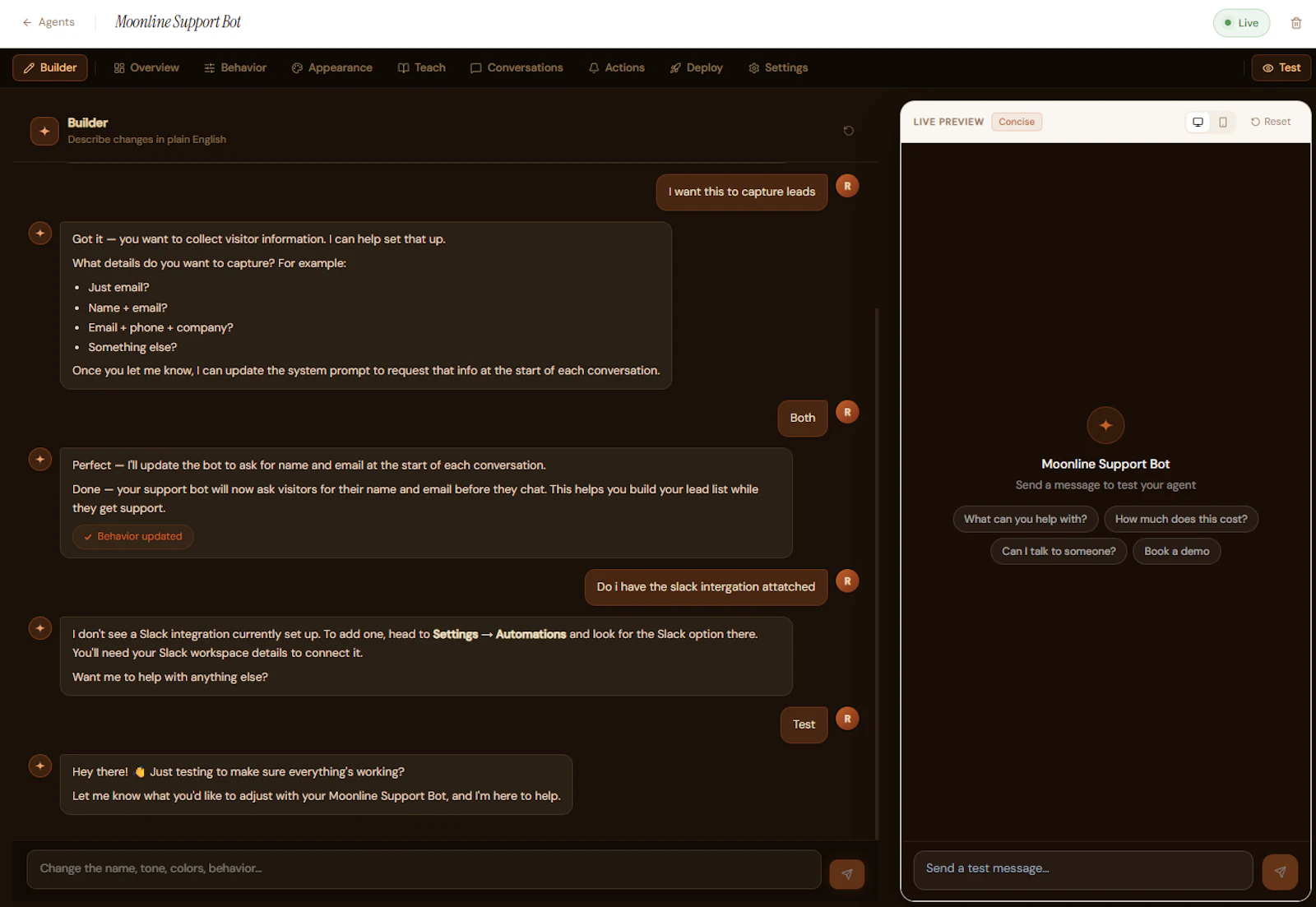Click the builder chat scrollbar
This screenshot has width=1316, height=907.
tap(877, 573)
